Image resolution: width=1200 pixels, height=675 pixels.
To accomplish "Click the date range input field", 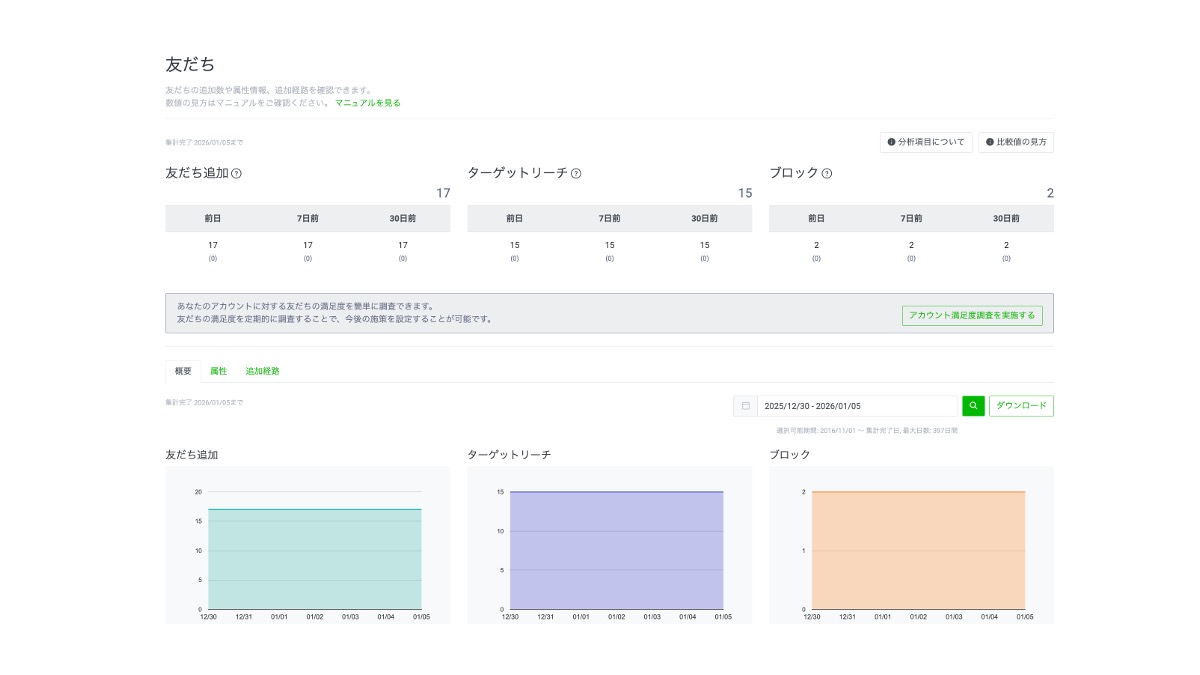I will pos(858,406).
